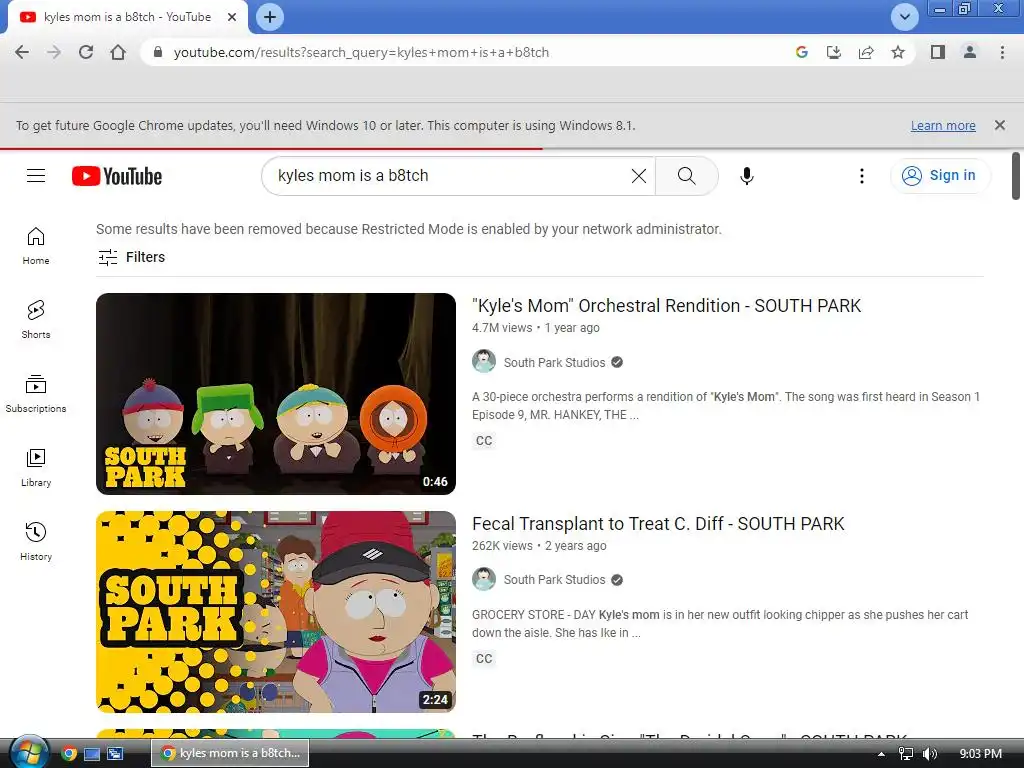Open the tab search dropdown arrow

[904, 17]
